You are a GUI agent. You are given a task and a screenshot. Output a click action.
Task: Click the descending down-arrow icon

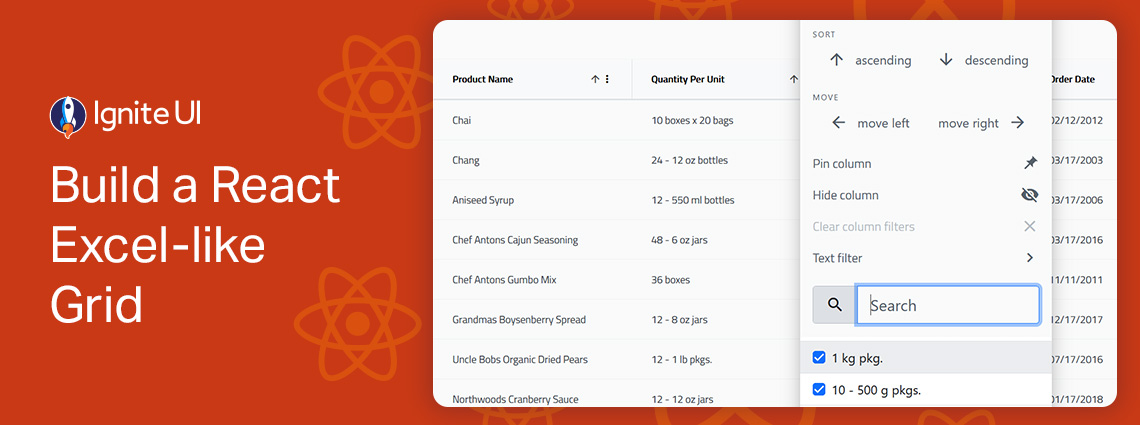(945, 60)
